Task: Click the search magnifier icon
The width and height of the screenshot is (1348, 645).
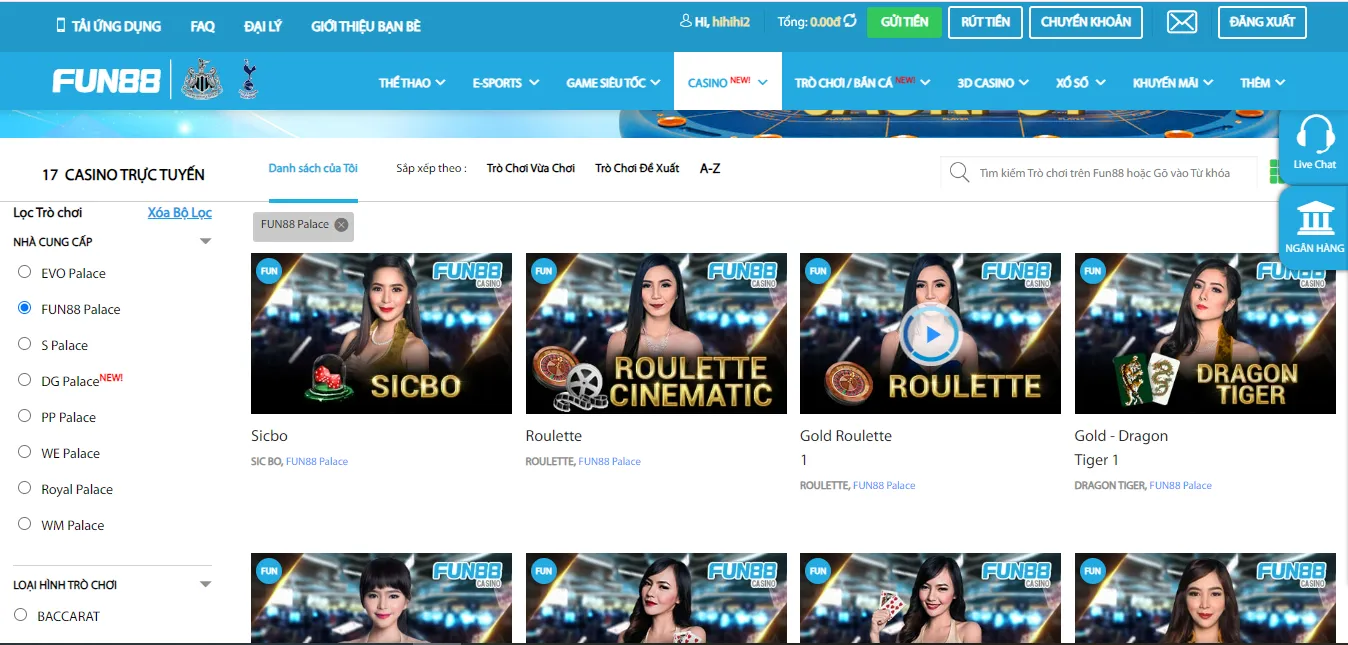Action: [x=959, y=172]
